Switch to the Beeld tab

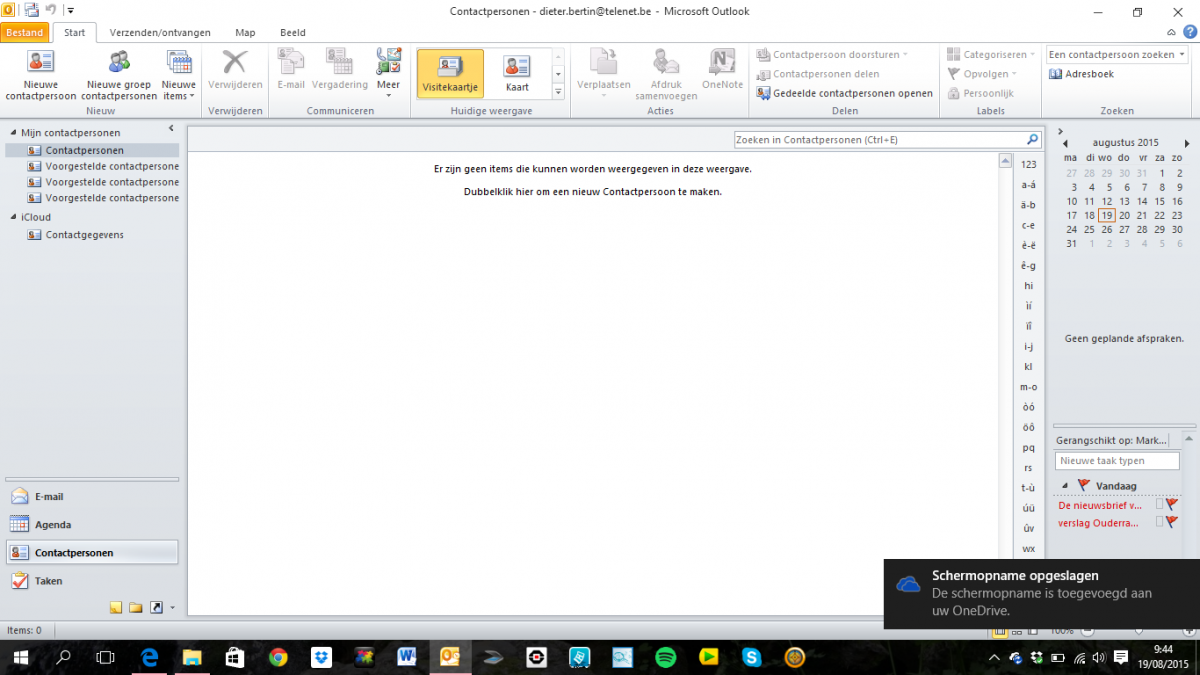[292, 32]
